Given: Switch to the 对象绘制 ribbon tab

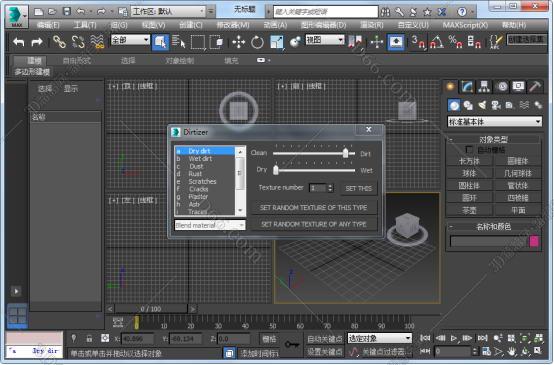Looking at the screenshot, I should point(179,60).
